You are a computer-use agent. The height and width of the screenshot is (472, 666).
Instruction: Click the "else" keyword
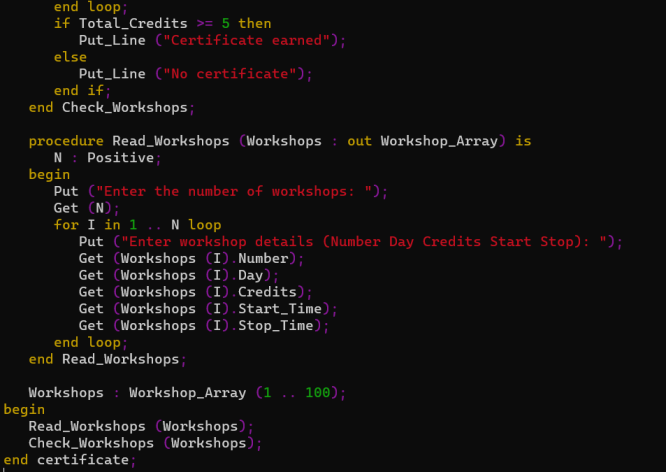70,57
